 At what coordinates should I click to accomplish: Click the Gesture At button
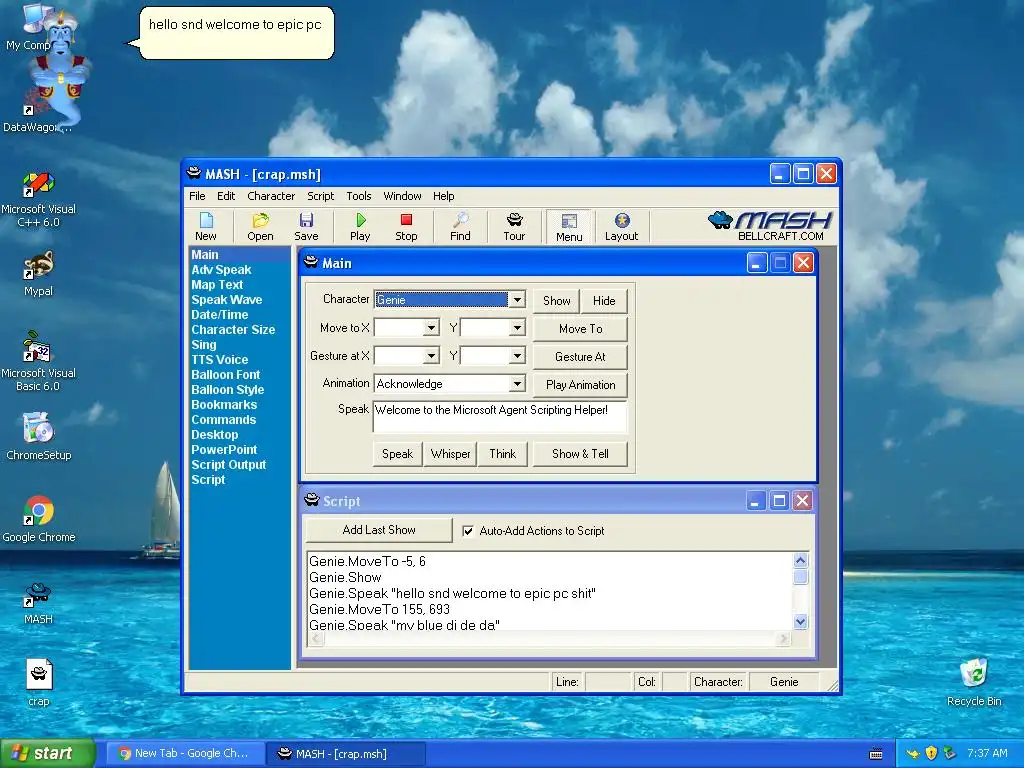pyautogui.click(x=581, y=357)
